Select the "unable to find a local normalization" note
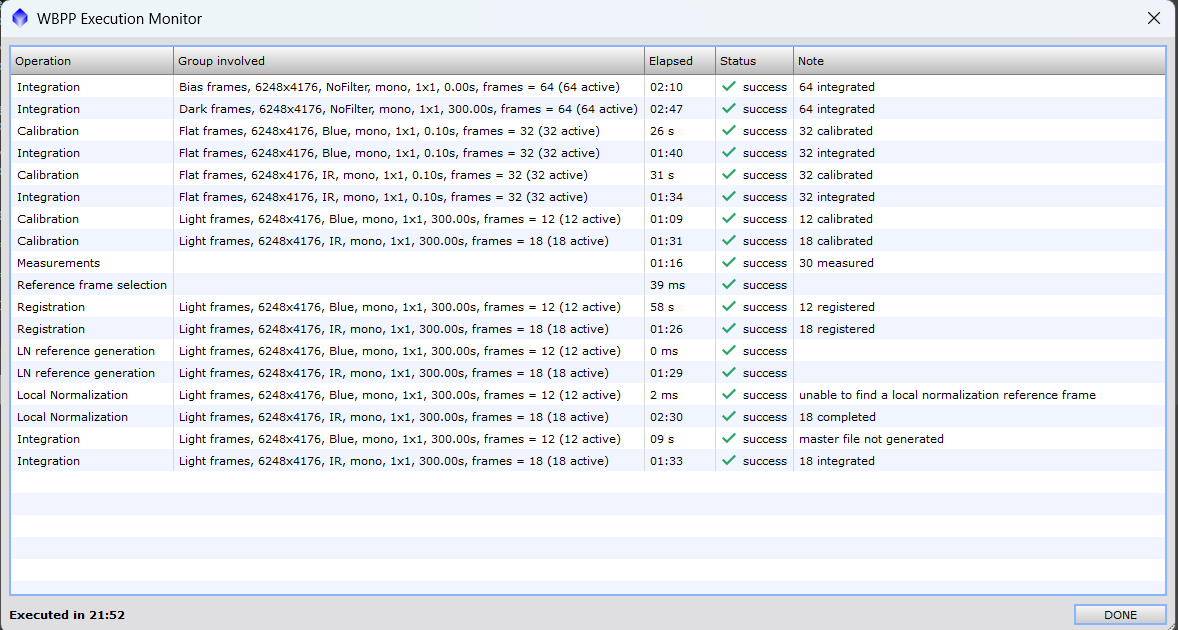This screenshot has height=630, width=1178. coord(946,395)
